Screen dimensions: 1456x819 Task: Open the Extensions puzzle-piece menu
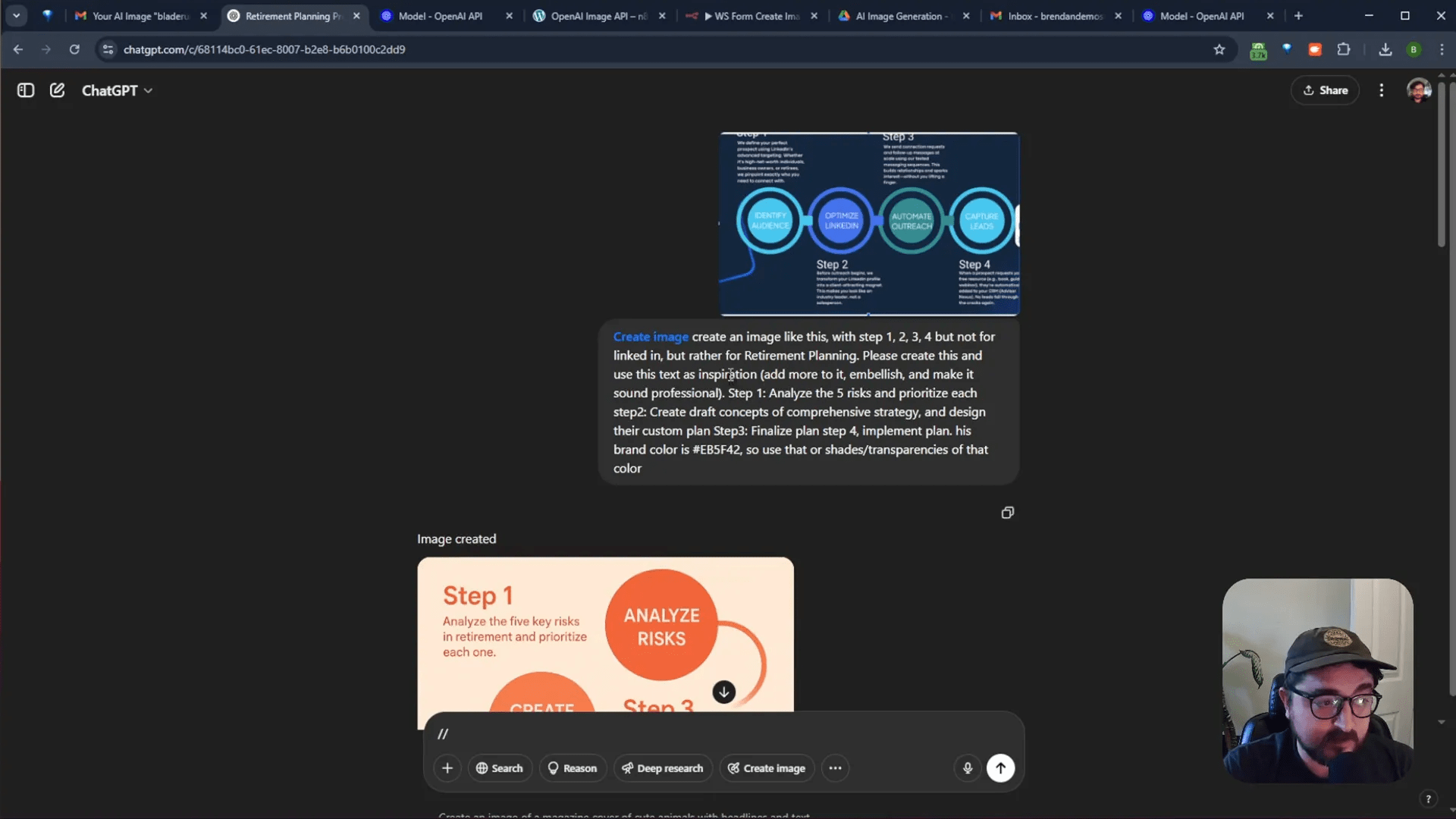click(1344, 49)
